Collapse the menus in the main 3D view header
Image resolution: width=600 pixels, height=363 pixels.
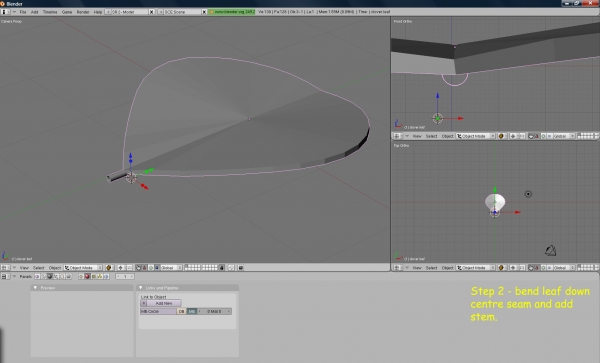click(x=14, y=268)
